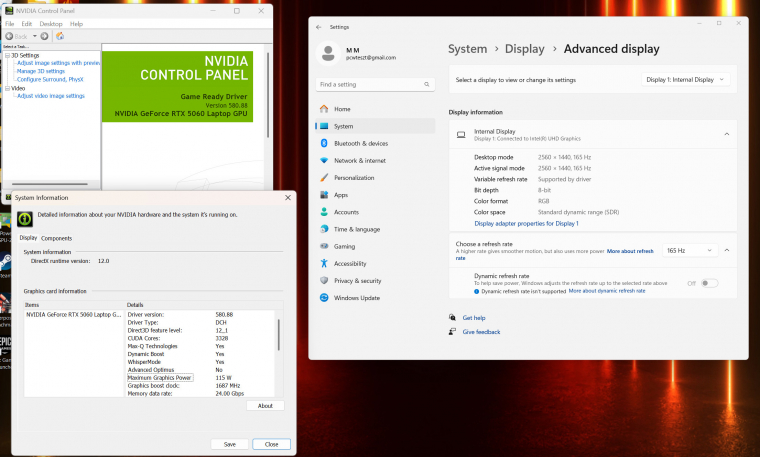This screenshot has width=760, height=457.
Task: Click the Give feedback link
Action: (481, 332)
